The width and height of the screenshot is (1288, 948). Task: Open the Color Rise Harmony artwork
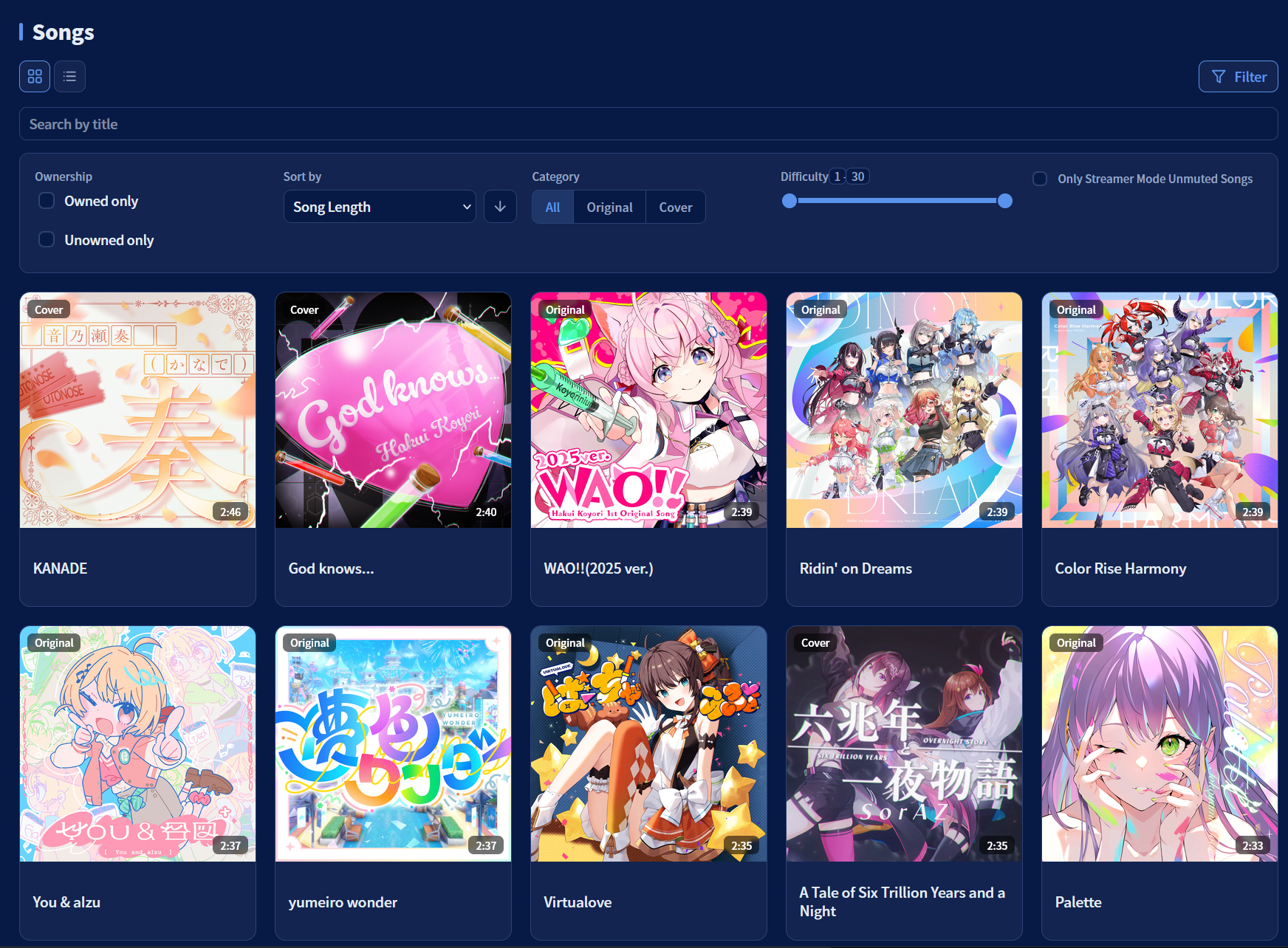[1160, 411]
